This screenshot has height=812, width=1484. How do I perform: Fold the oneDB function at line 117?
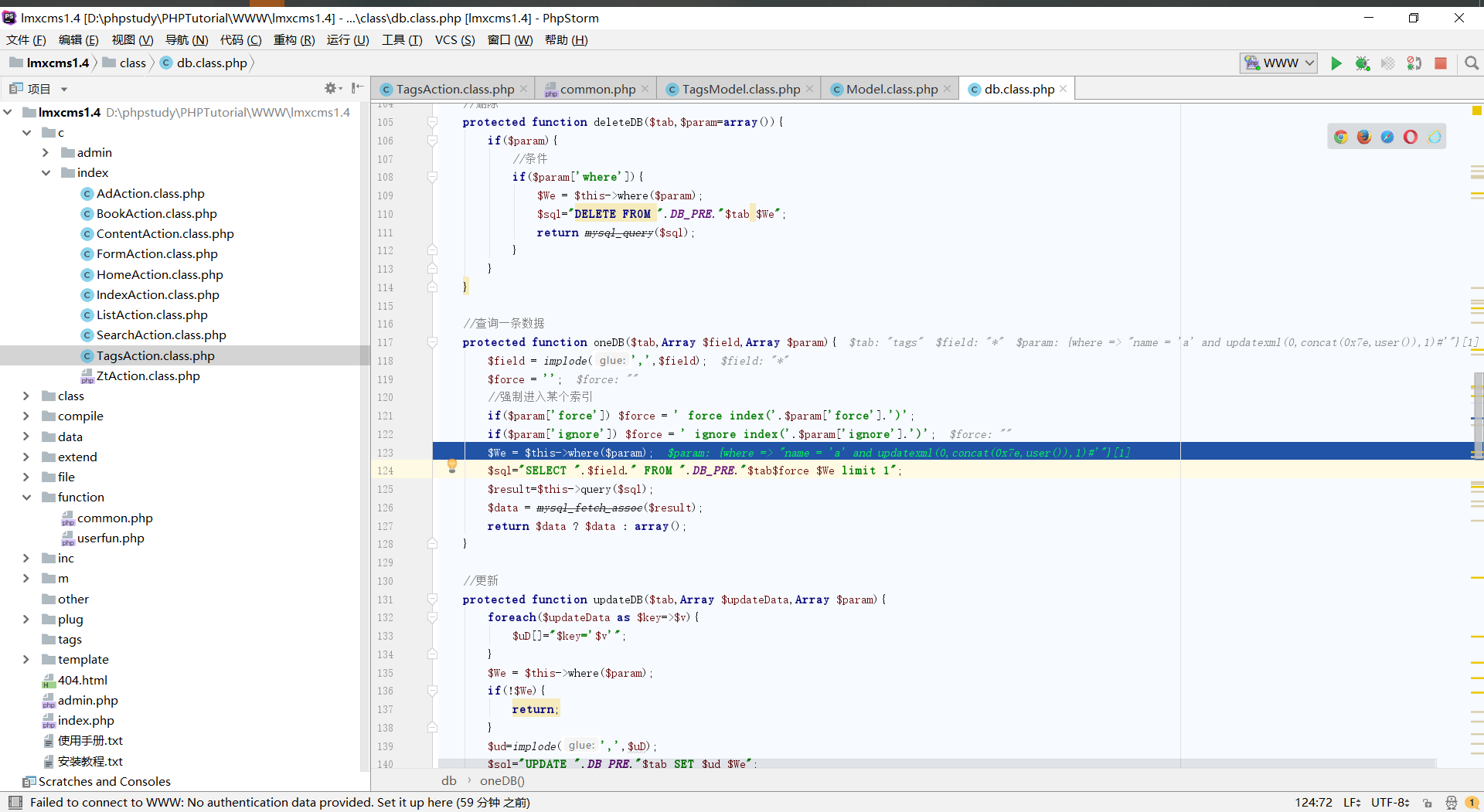[x=433, y=342]
